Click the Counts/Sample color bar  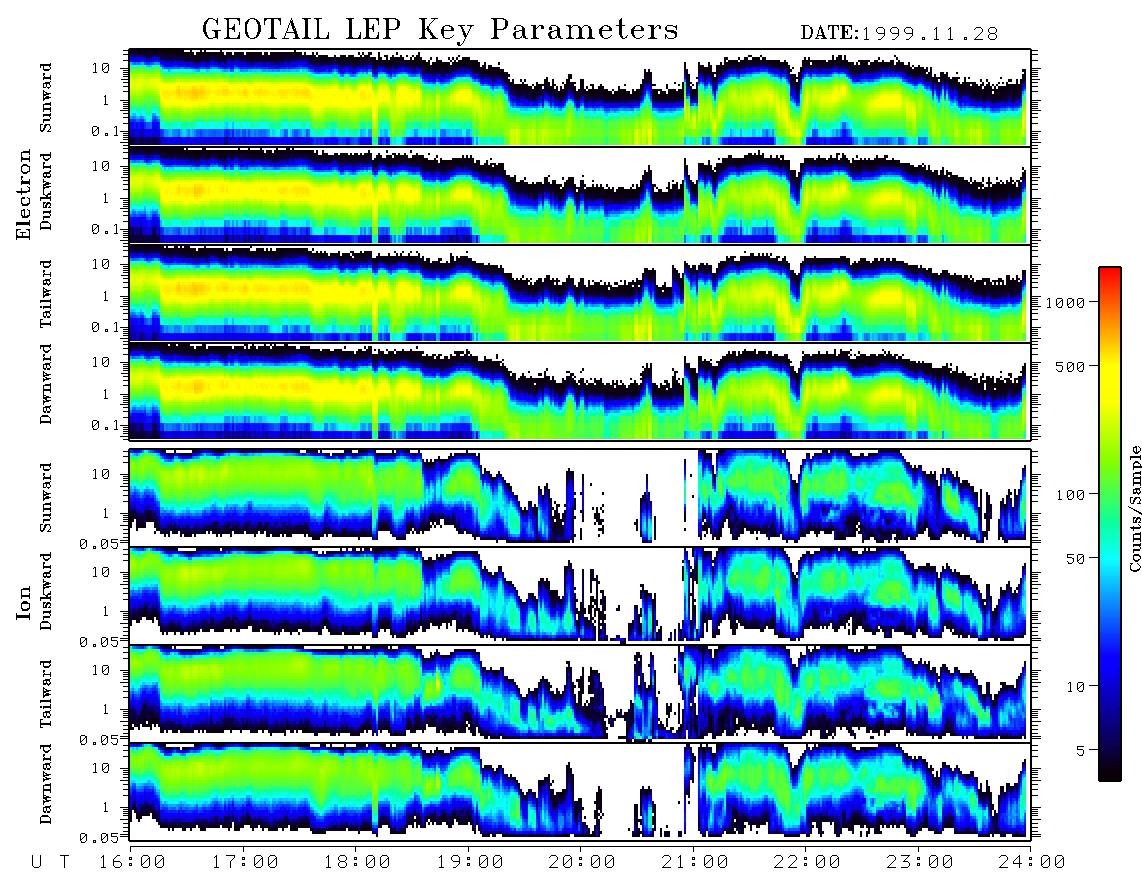pos(1110,524)
